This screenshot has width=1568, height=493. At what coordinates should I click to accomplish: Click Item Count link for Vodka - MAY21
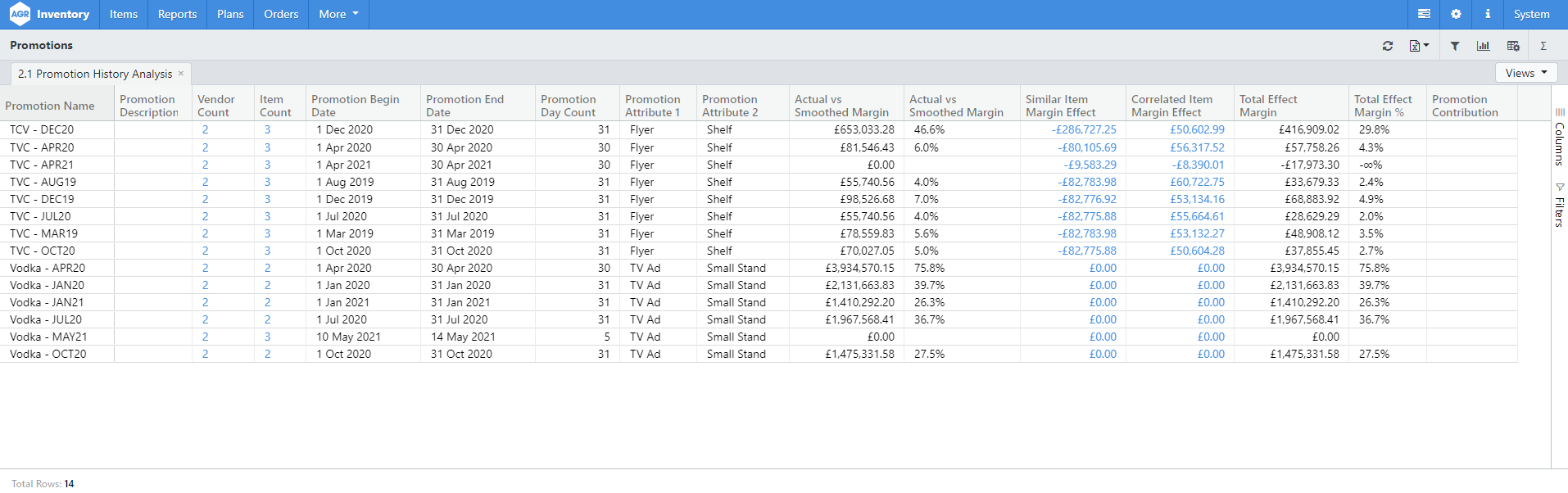tap(267, 337)
